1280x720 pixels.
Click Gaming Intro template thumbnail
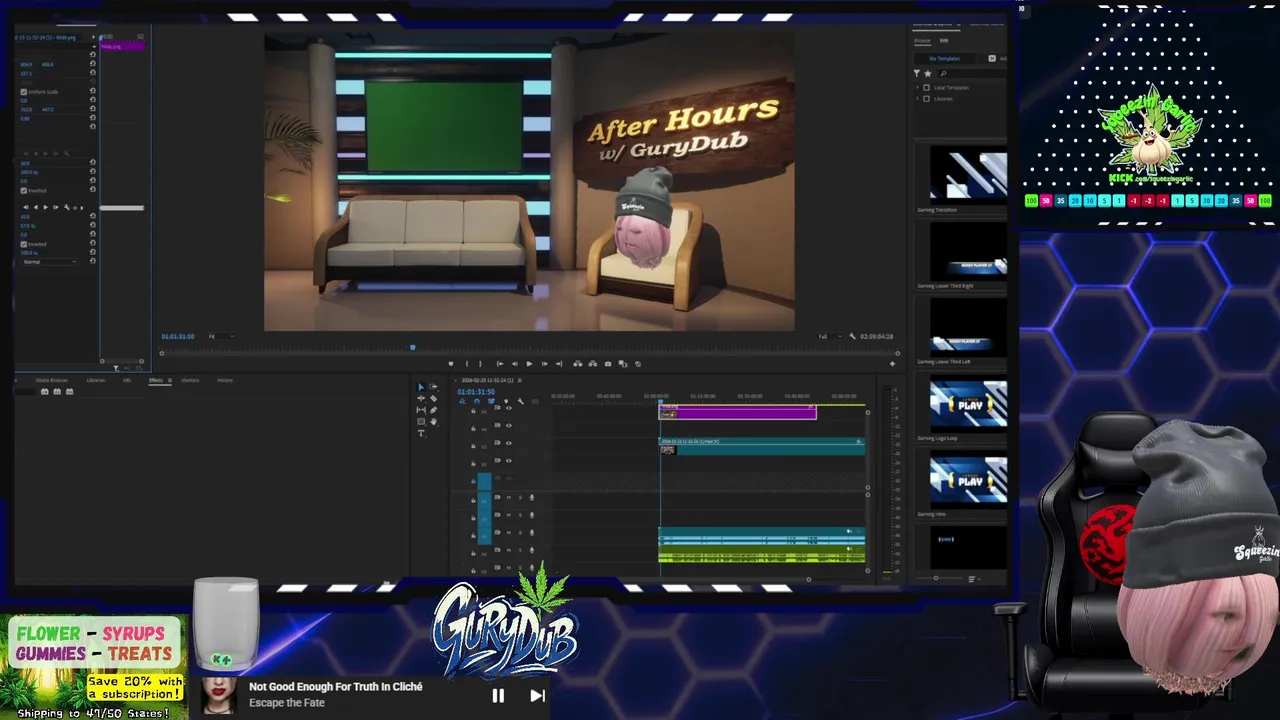968,479
